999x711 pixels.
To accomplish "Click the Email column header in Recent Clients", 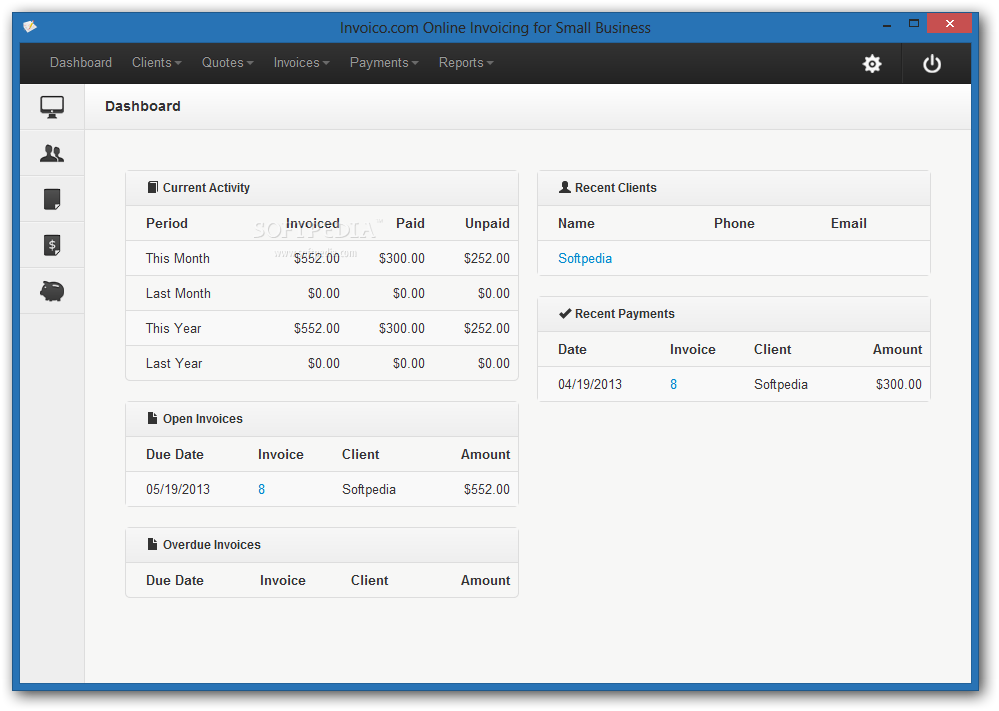I will 849,223.
